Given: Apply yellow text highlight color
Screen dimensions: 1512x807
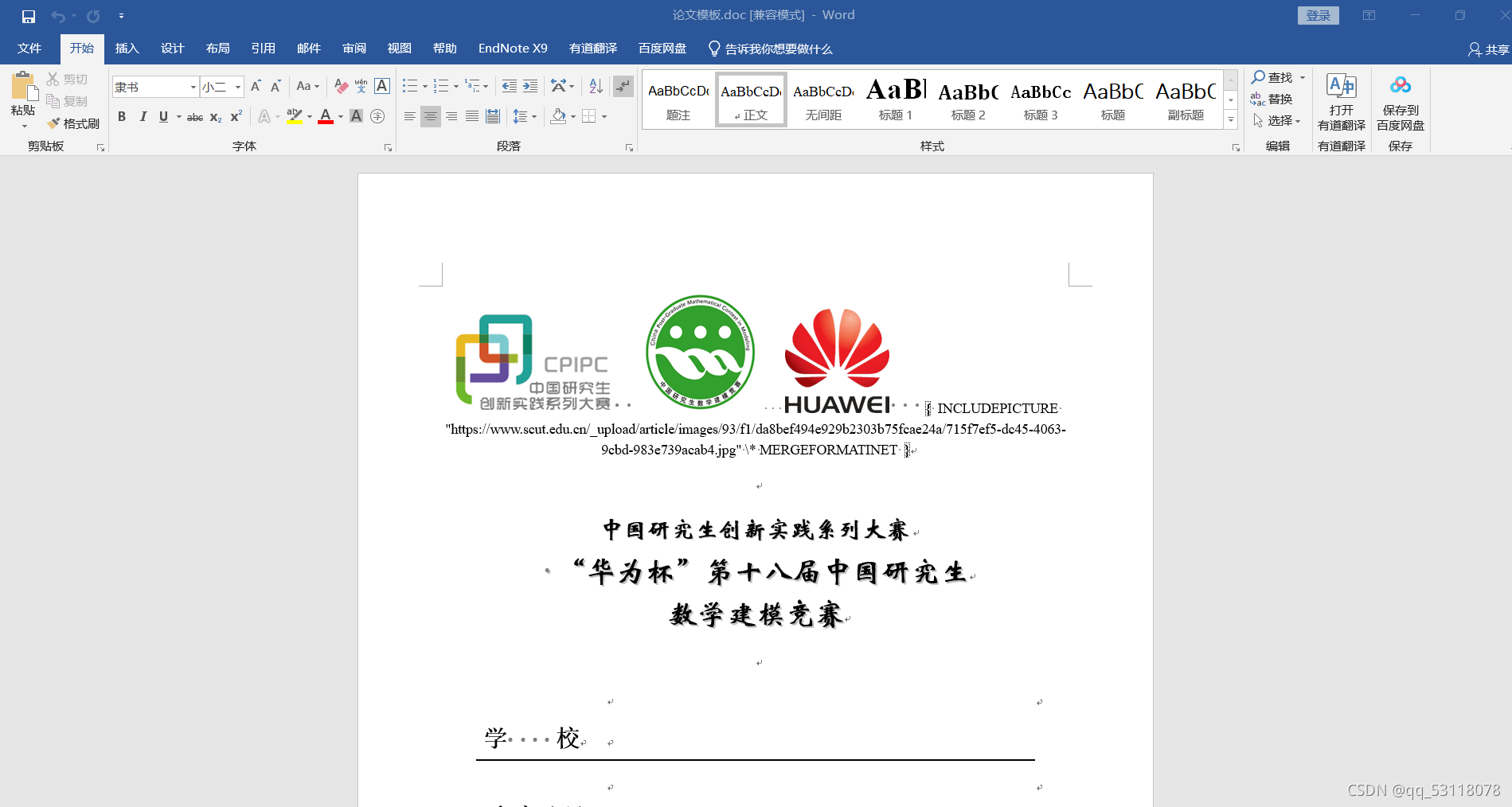Looking at the screenshot, I should point(295,117).
